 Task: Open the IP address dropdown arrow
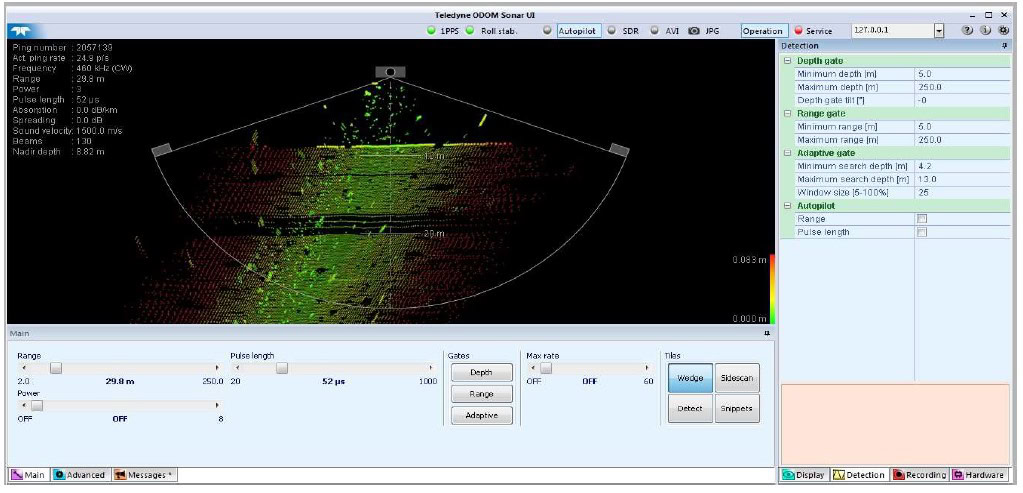[939, 31]
